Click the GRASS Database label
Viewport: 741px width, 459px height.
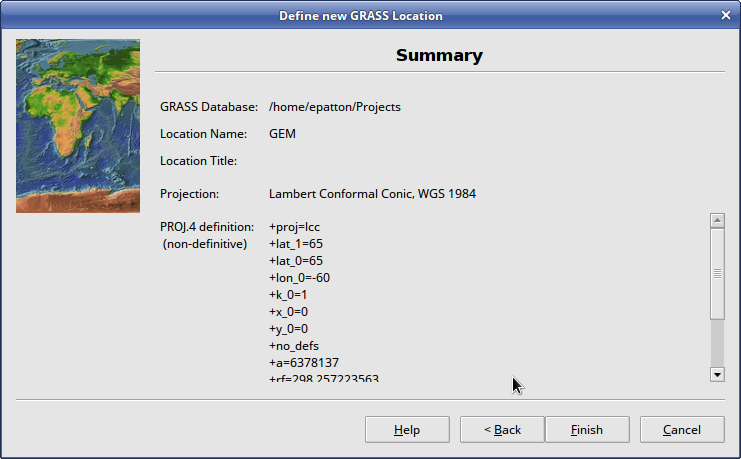click(x=209, y=107)
